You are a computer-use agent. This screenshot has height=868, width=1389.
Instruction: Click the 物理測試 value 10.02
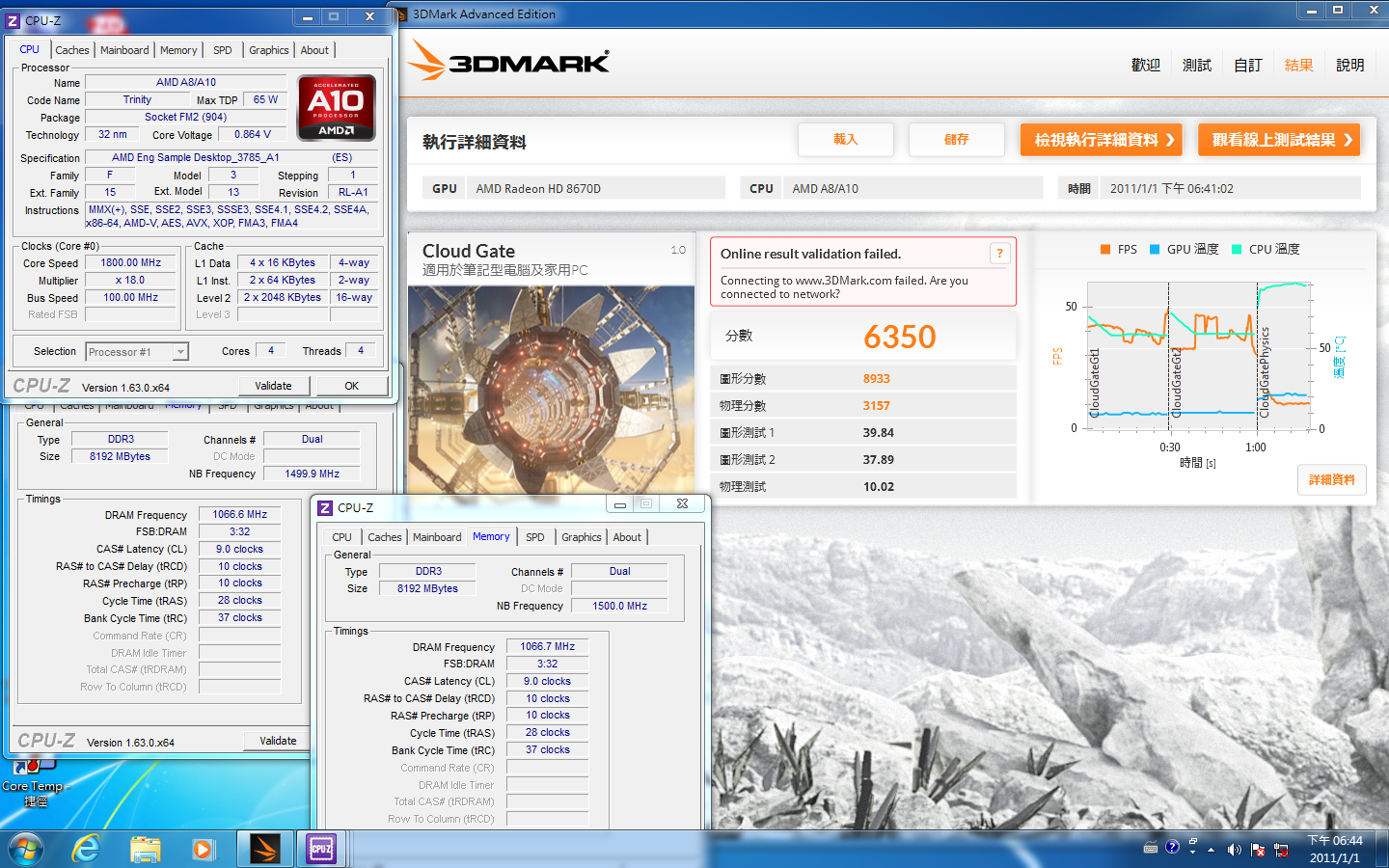tap(878, 487)
